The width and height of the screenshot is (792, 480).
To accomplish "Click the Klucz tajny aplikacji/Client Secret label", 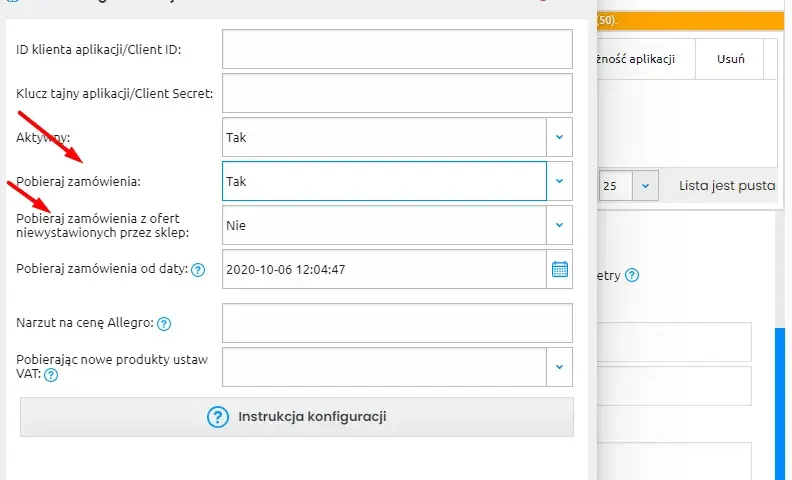I will pyautogui.click(x=115, y=93).
